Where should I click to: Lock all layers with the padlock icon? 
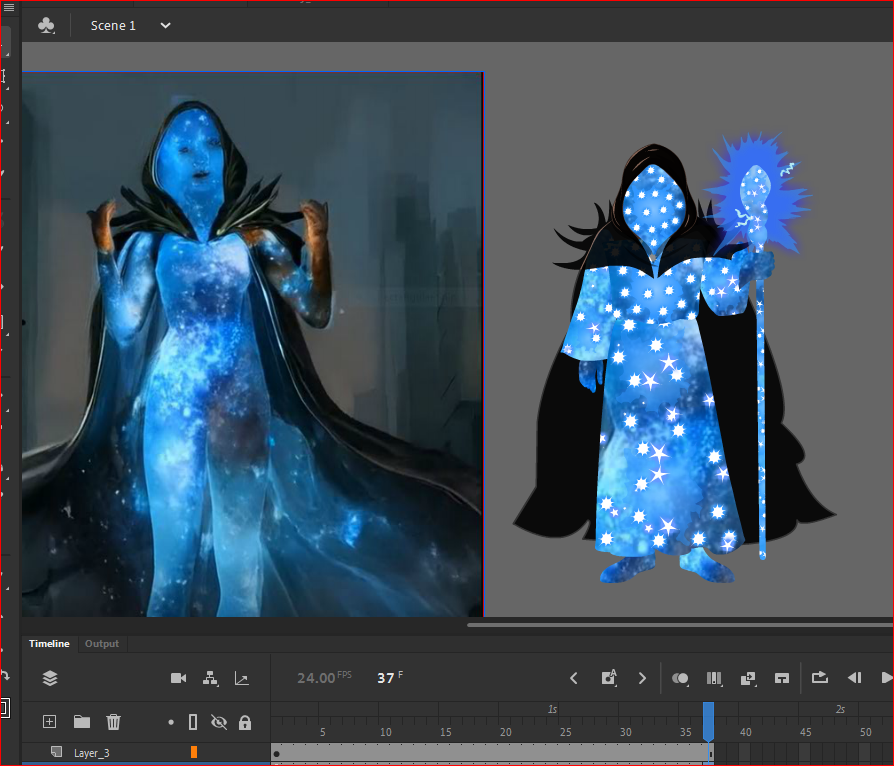245,723
